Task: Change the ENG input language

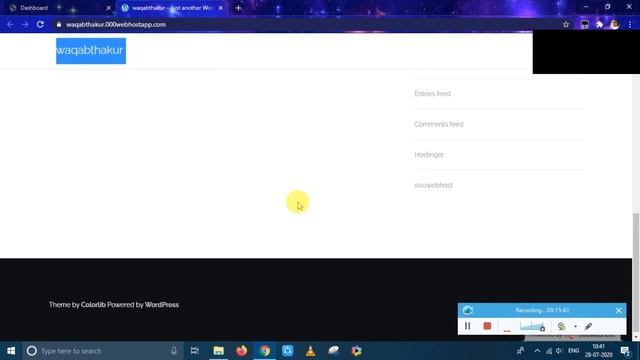Action: pos(573,351)
